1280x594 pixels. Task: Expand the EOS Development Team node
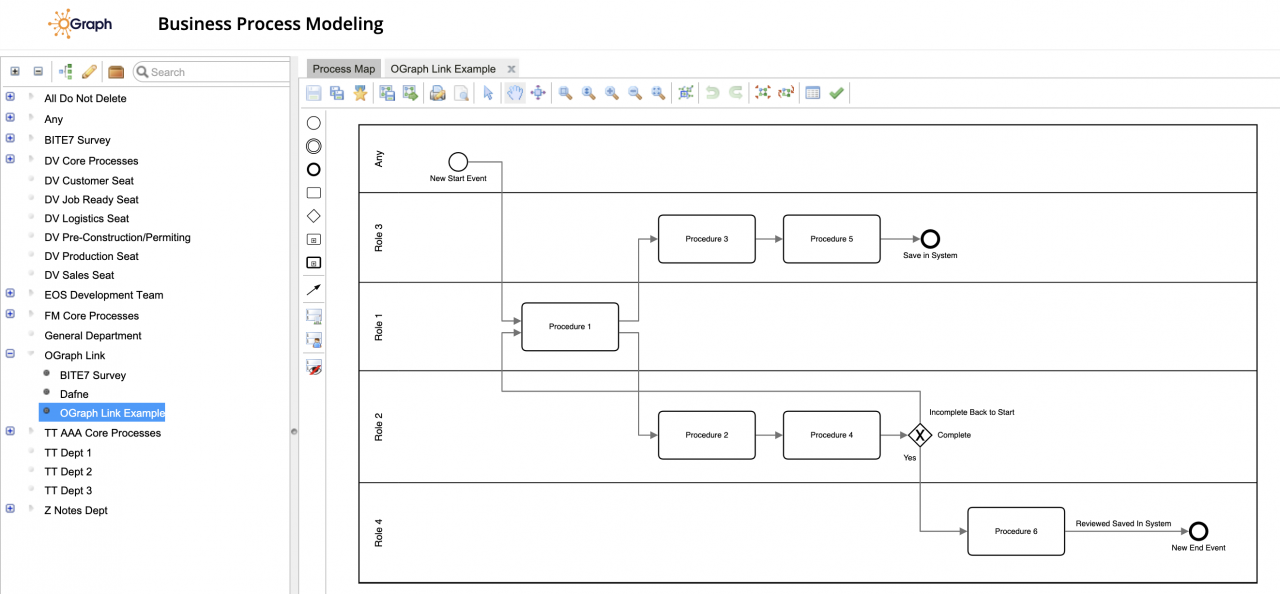(10, 294)
